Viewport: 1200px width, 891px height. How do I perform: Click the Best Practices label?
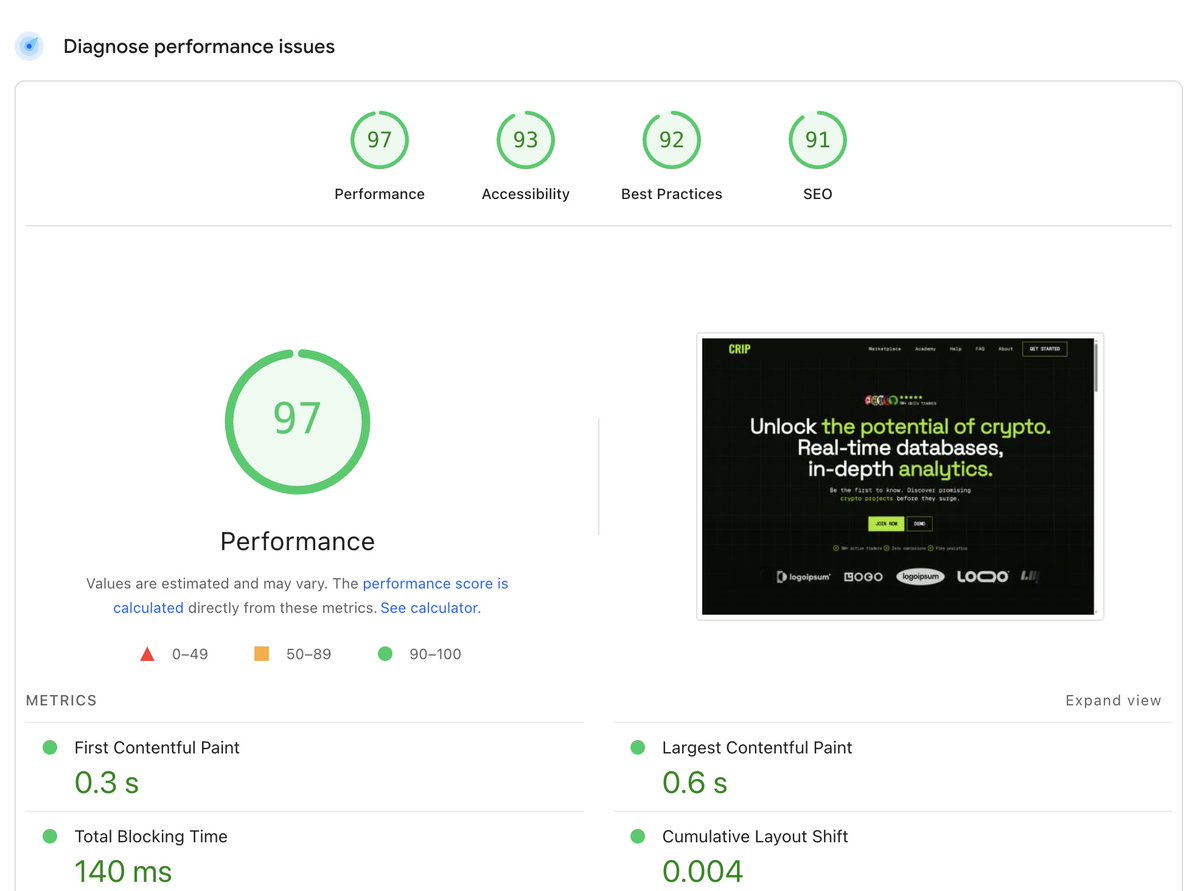(x=671, y=194)
